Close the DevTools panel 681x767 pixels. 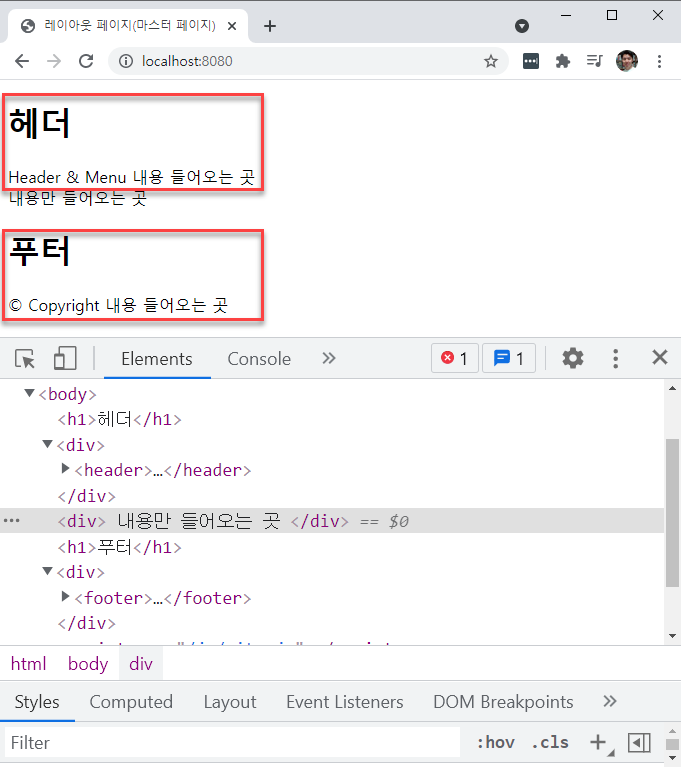click(659, 358)
